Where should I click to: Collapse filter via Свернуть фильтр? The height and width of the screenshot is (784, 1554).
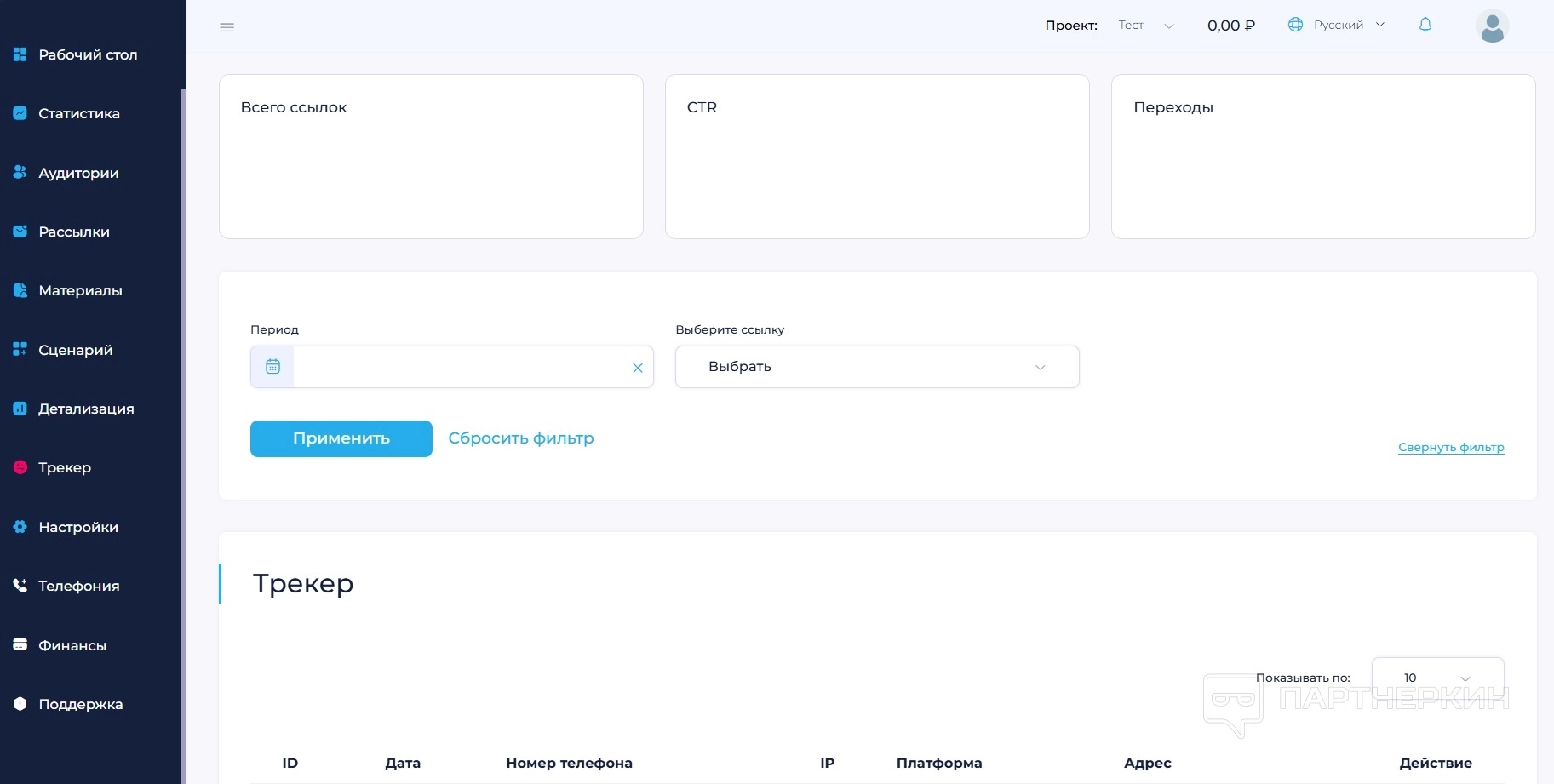pyautogui.click(x=1451, y=447)
